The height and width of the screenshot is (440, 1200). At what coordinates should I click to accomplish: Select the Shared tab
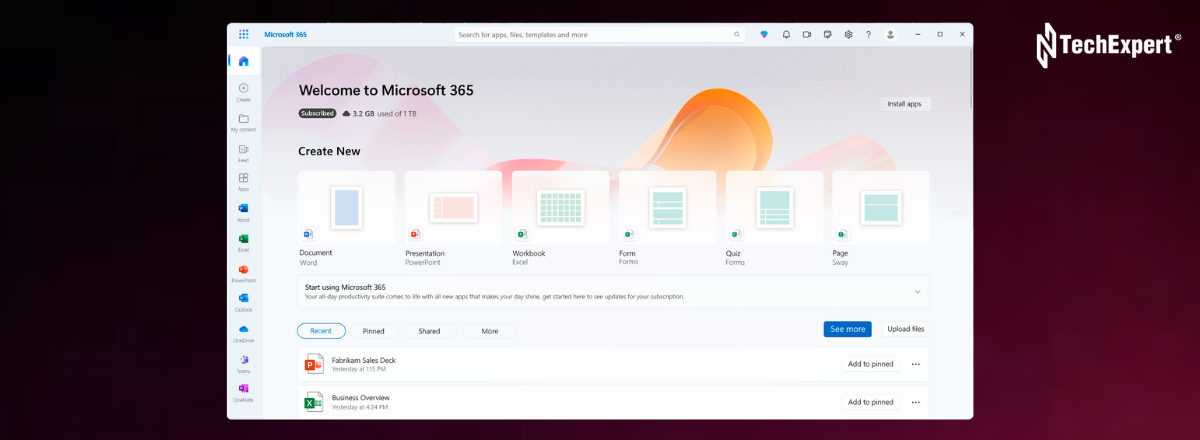(429, 331)
